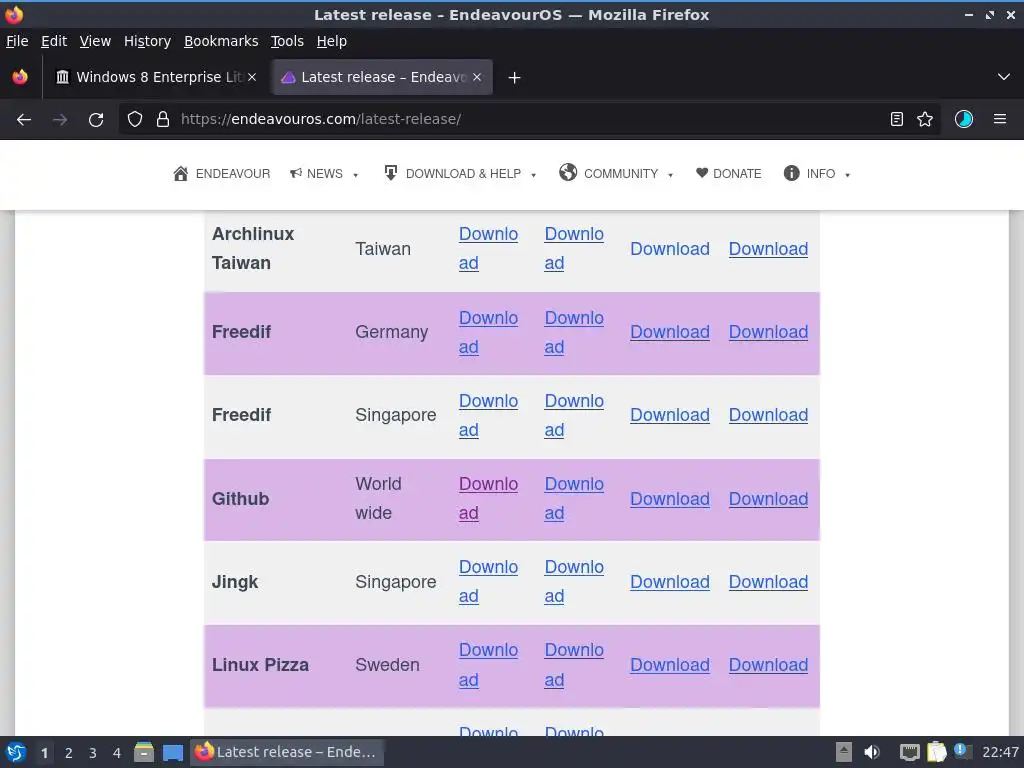Image resolution: width=1024 pixels, height=768 pixels.
Task: Bookmark this page with star
Action: [x=925, y=119]
